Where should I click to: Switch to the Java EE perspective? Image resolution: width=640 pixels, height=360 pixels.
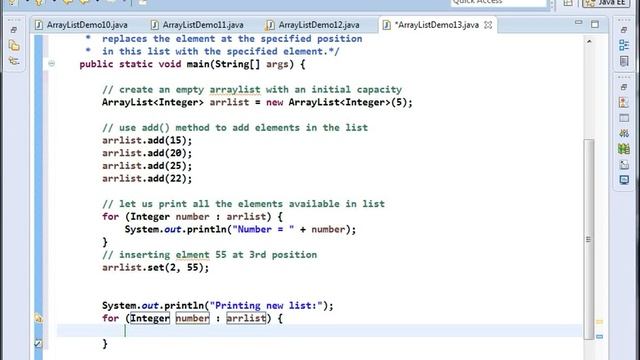point(606,3)
